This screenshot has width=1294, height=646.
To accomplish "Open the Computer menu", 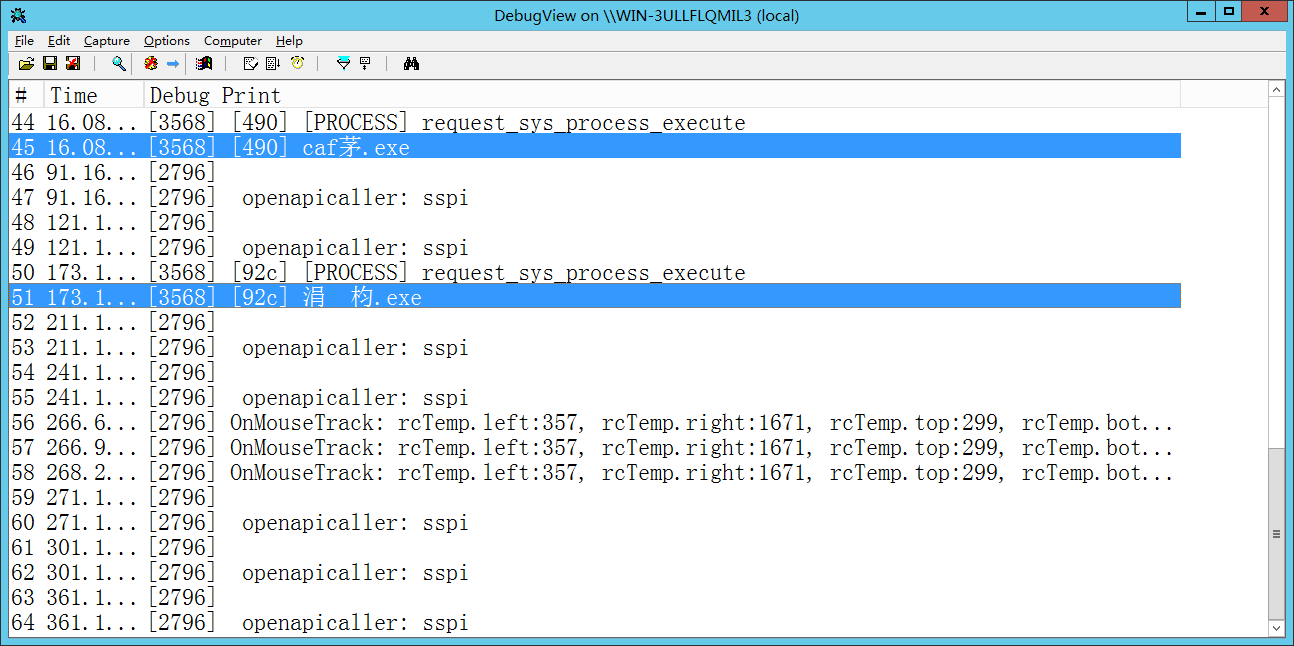I will (x=233, y=41).
